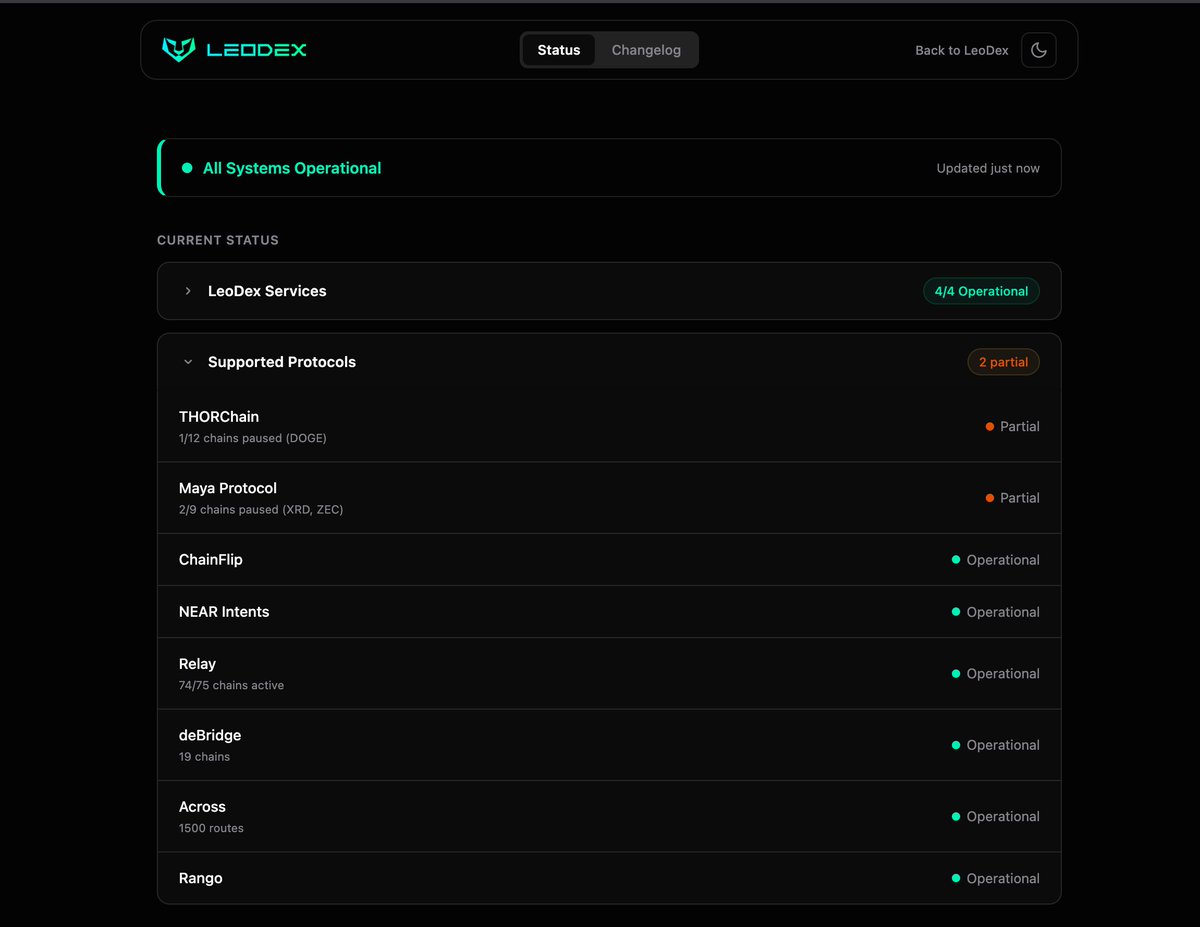
Task: Select the THORChain row name
Action: click(219, 416)
